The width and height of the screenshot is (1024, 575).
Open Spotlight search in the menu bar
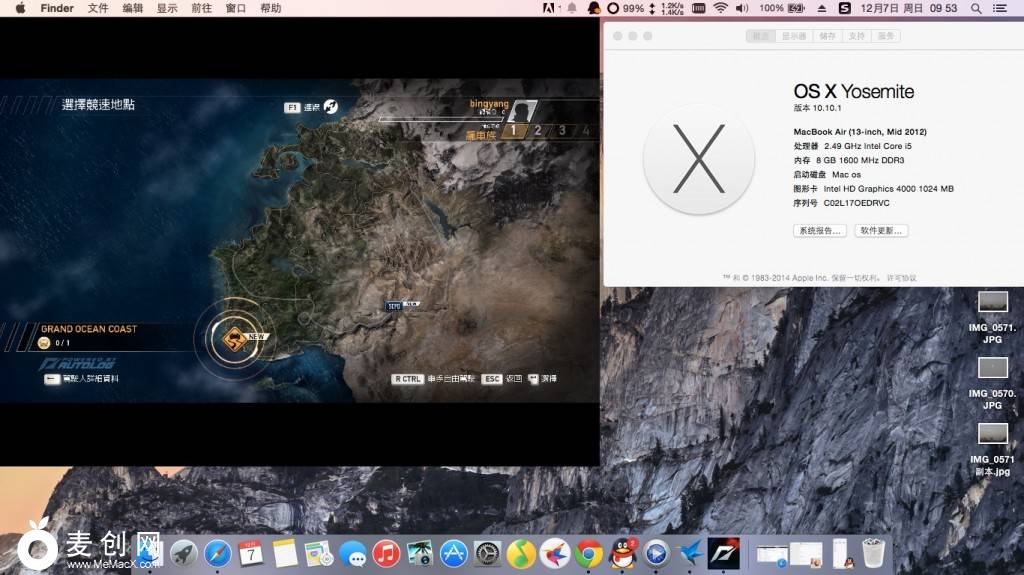click(x=974, y=8)
